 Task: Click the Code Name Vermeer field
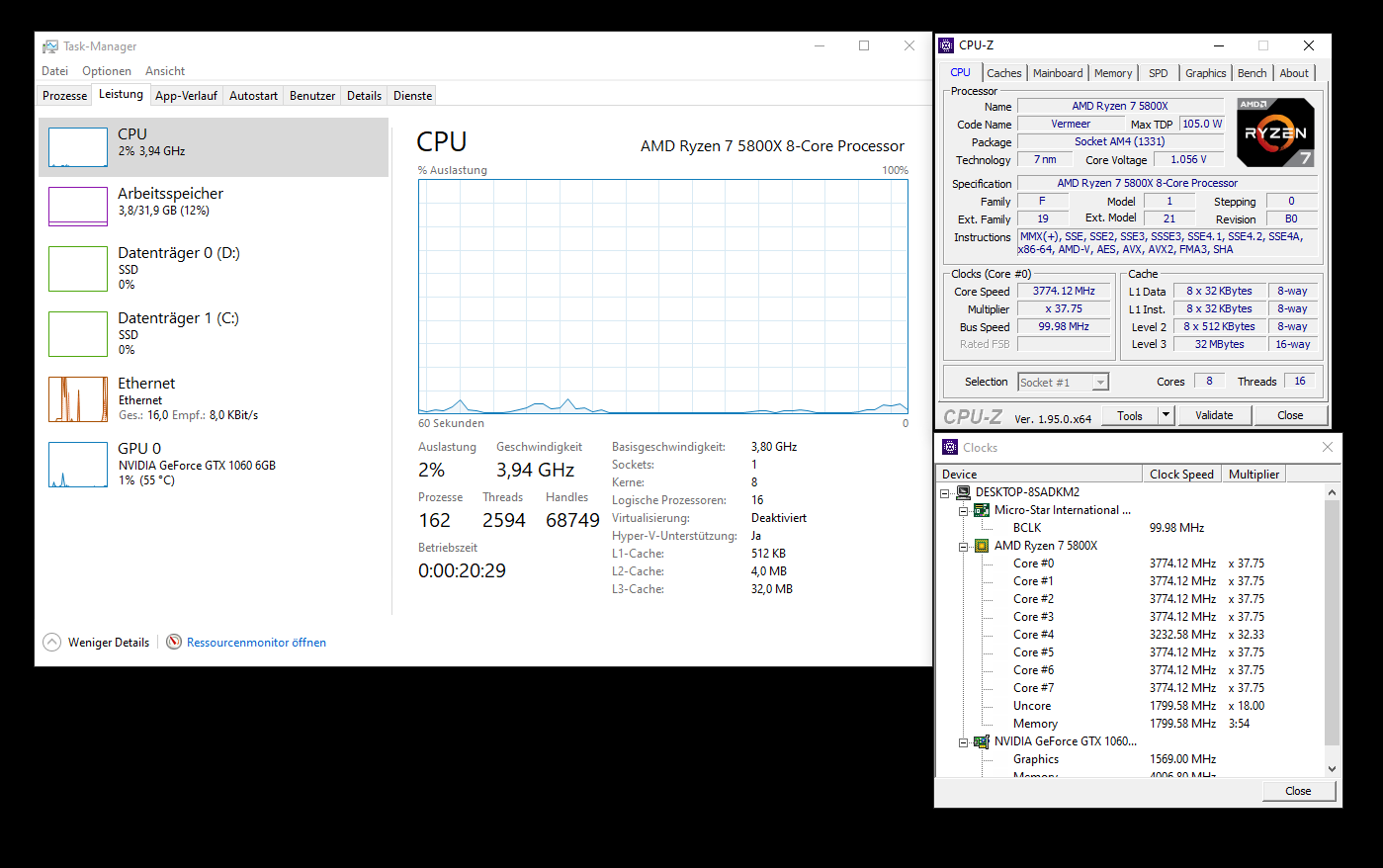tap(1071, 125)
